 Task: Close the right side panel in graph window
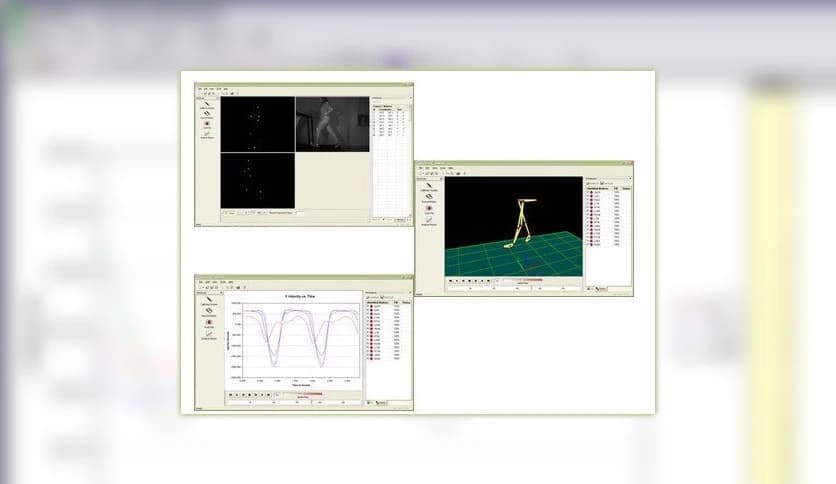click(x=410, y=293)
